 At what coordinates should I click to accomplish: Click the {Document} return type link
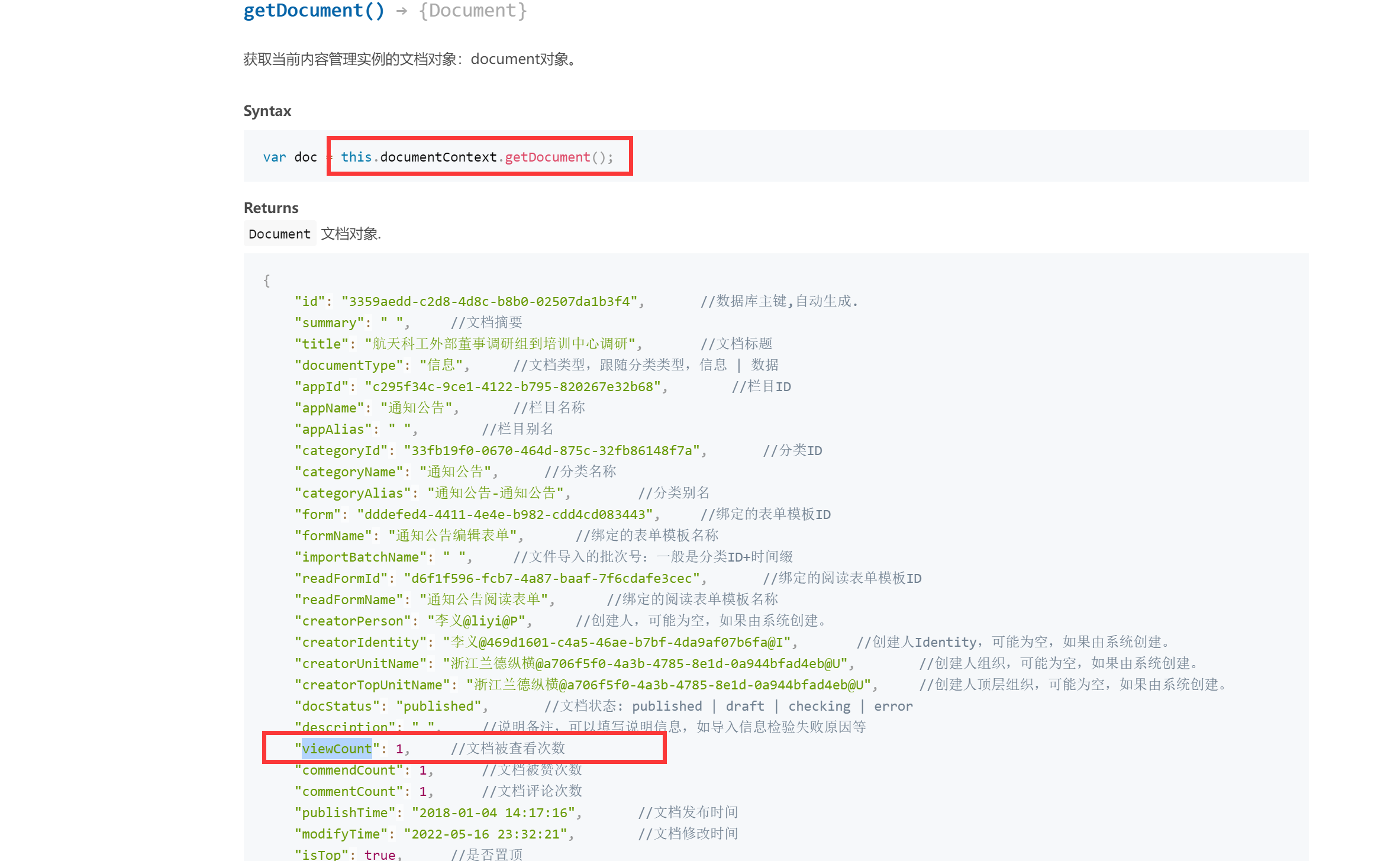point(472,11)
